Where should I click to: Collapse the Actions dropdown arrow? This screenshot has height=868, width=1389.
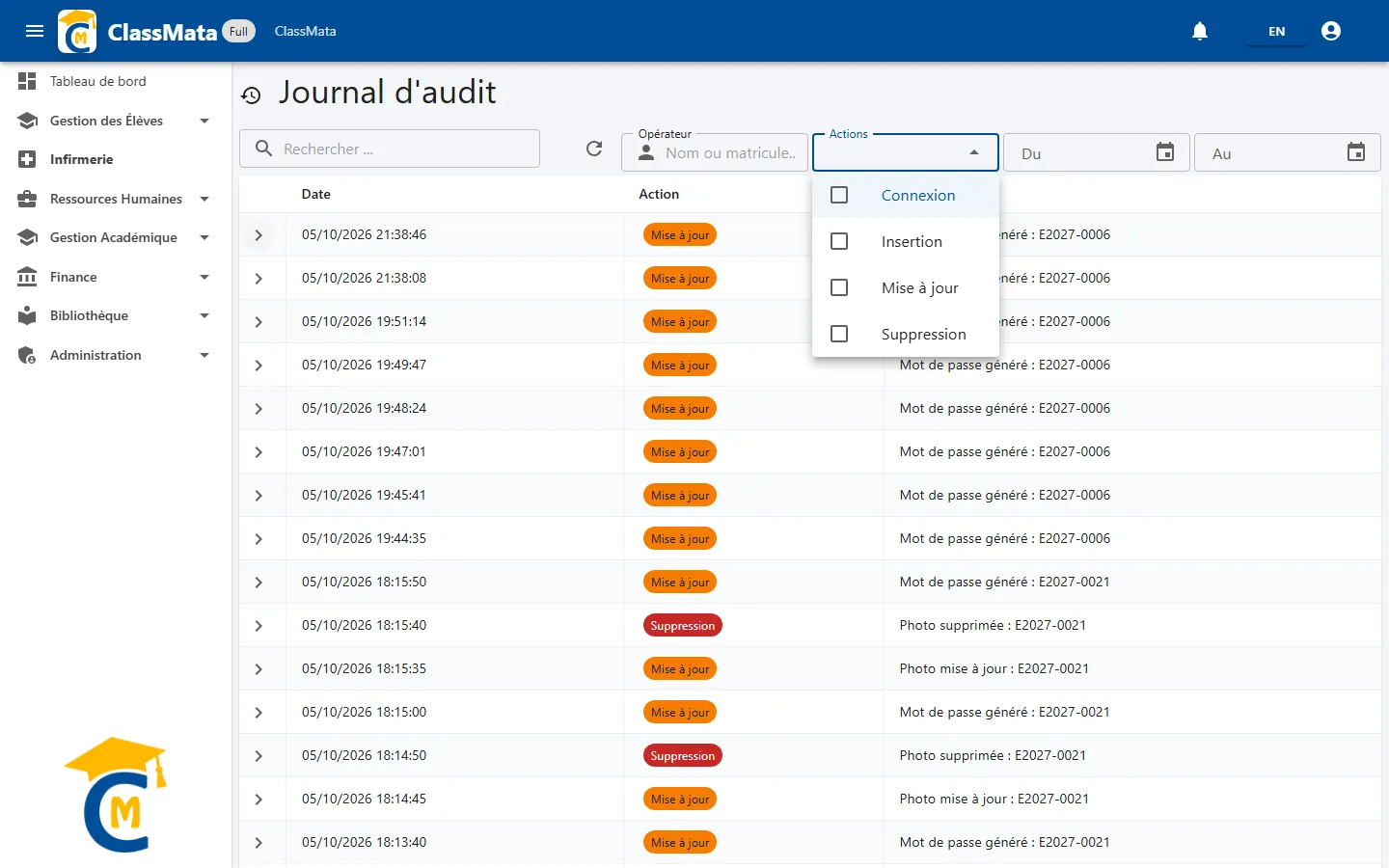coord(974,152)
